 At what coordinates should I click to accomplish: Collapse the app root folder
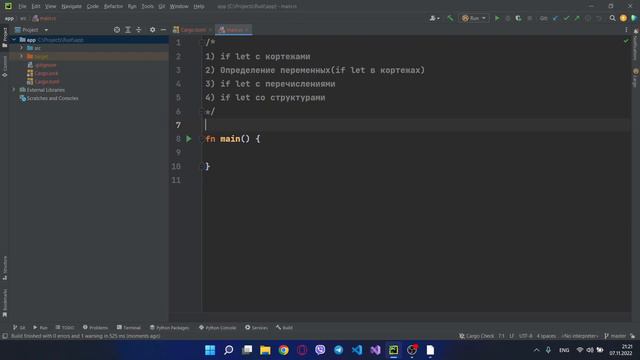tap(14, 40)
